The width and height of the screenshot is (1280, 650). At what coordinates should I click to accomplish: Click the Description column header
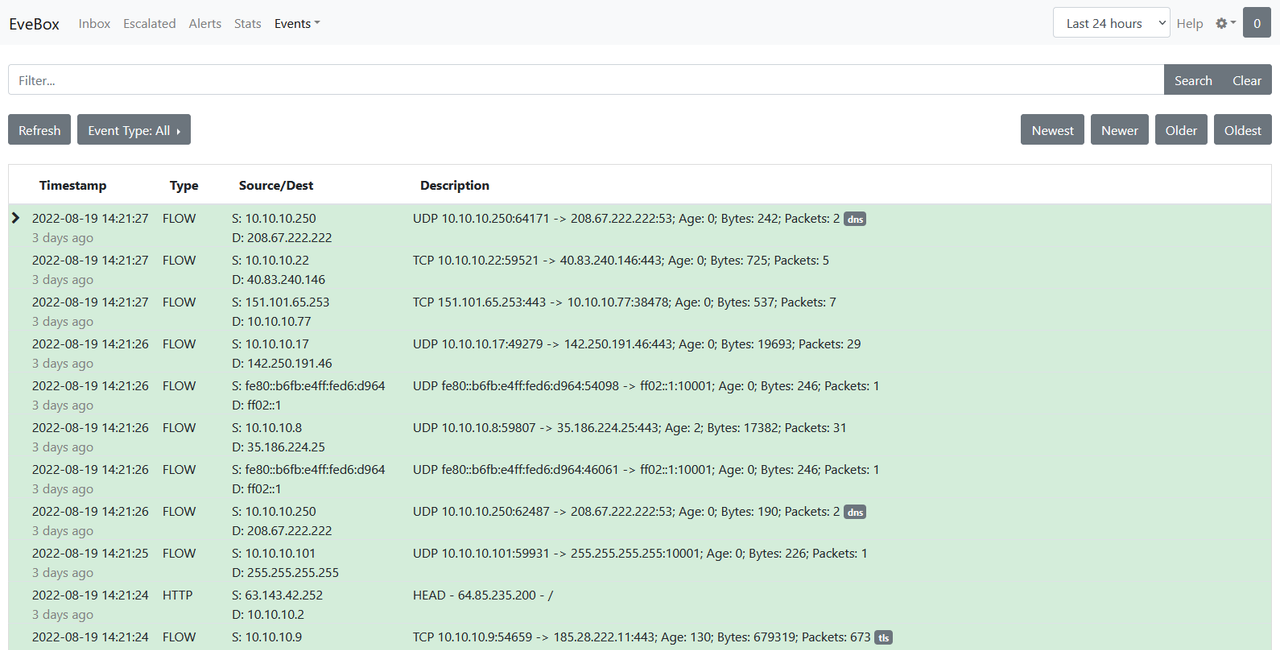coord(455,185)
